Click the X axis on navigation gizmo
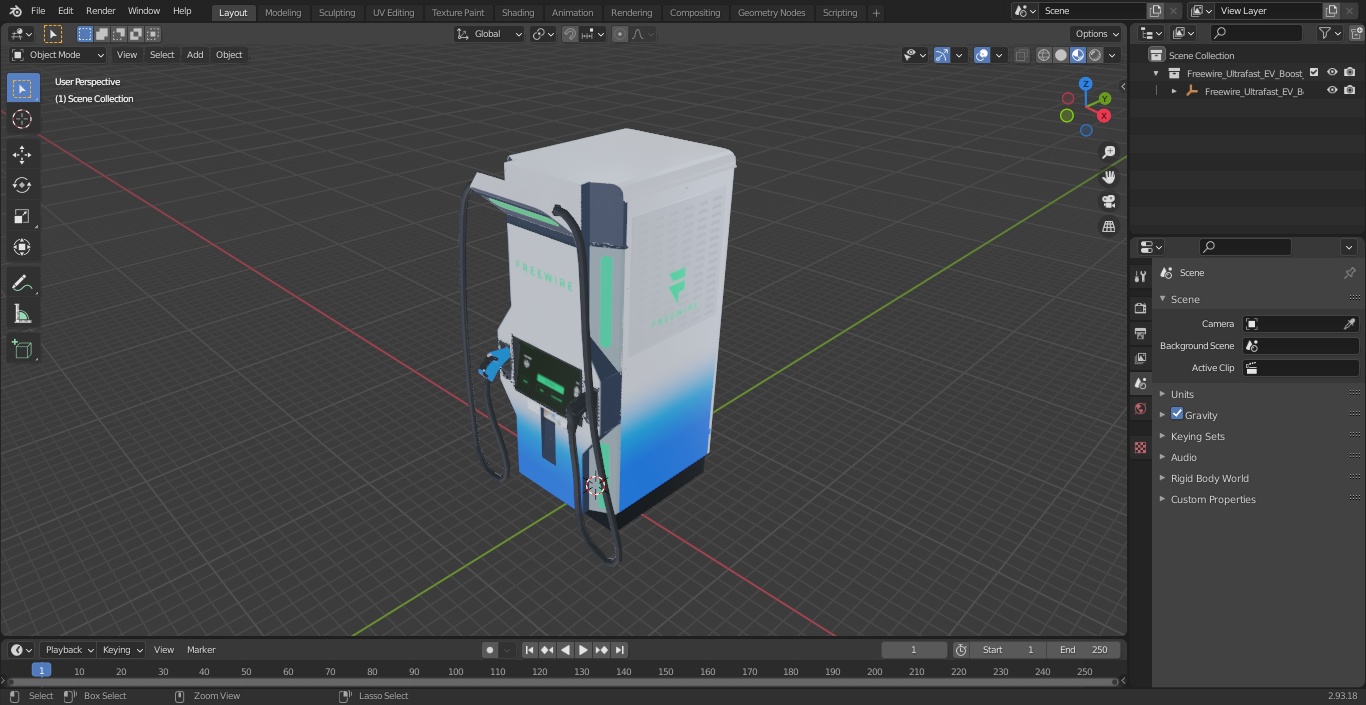This screenshot has height=705, width=1366. coord(1104,116)
